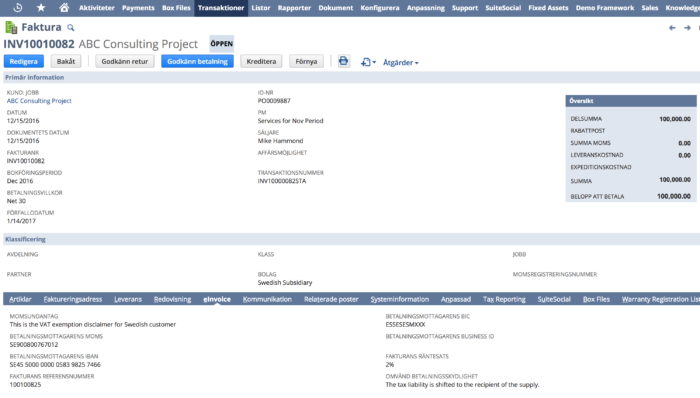Expand the Åtgärder dropdown menu
This screenshot has width=700, height=398.
(400, 62)
